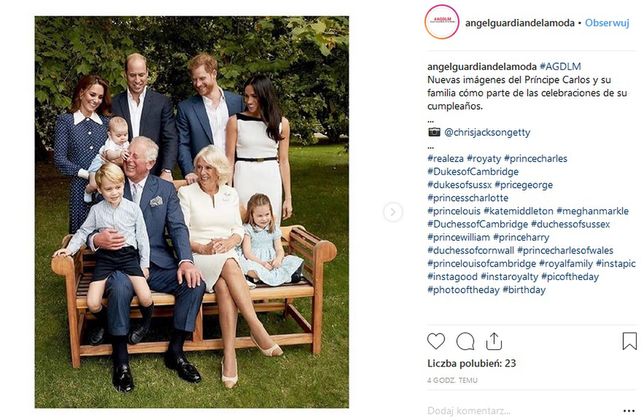Open the three-dot more options menu
This screenshot has width=644, height=420.
[629, 411]
